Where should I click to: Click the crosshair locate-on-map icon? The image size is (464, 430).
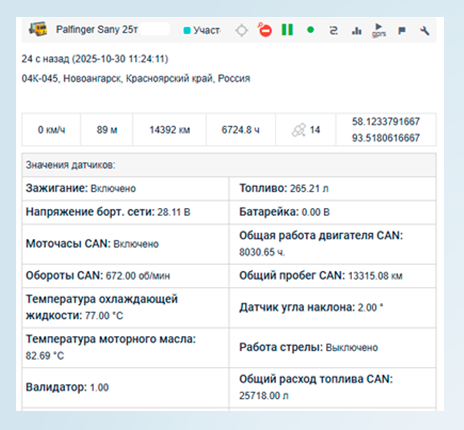(x=242, y=31)
